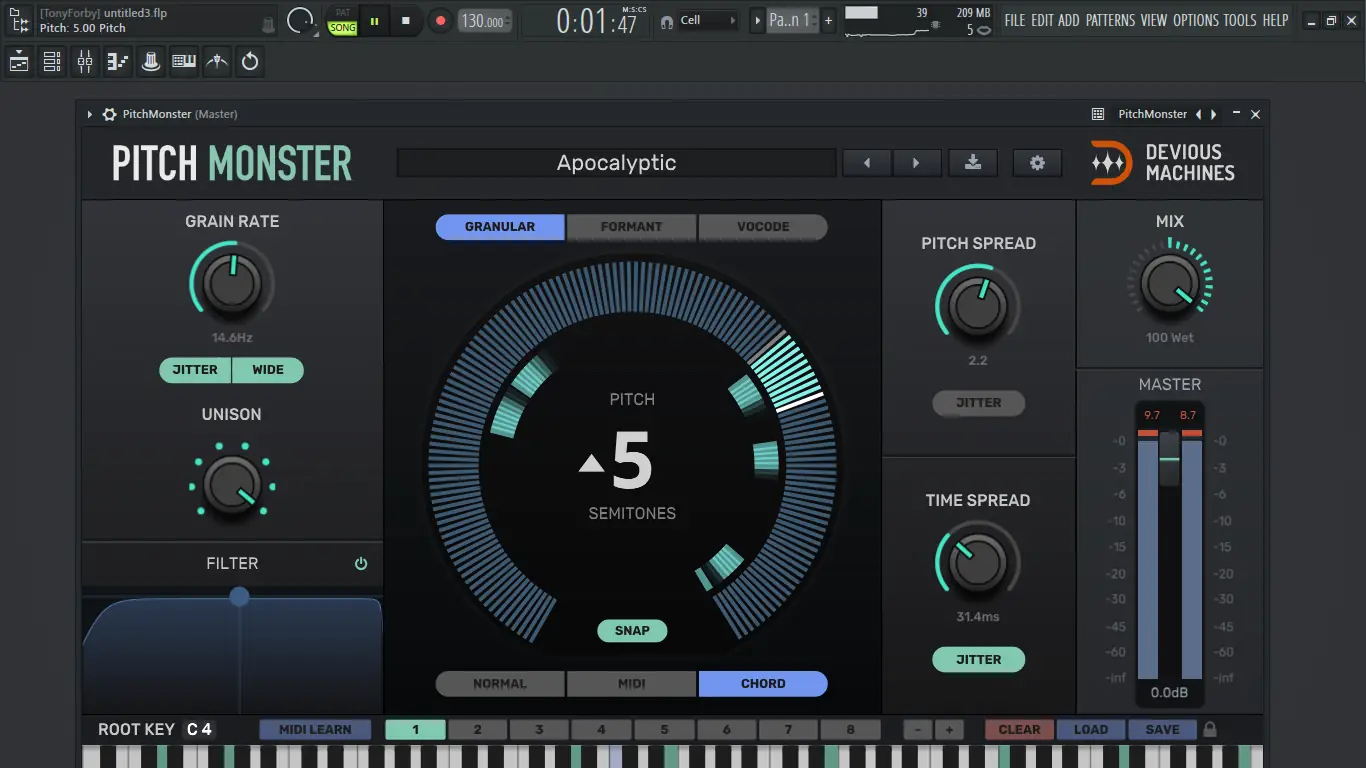Enable Jitter for Time Spread
The height and width of the screenshot is (768, 1366).
coord(978,659)
